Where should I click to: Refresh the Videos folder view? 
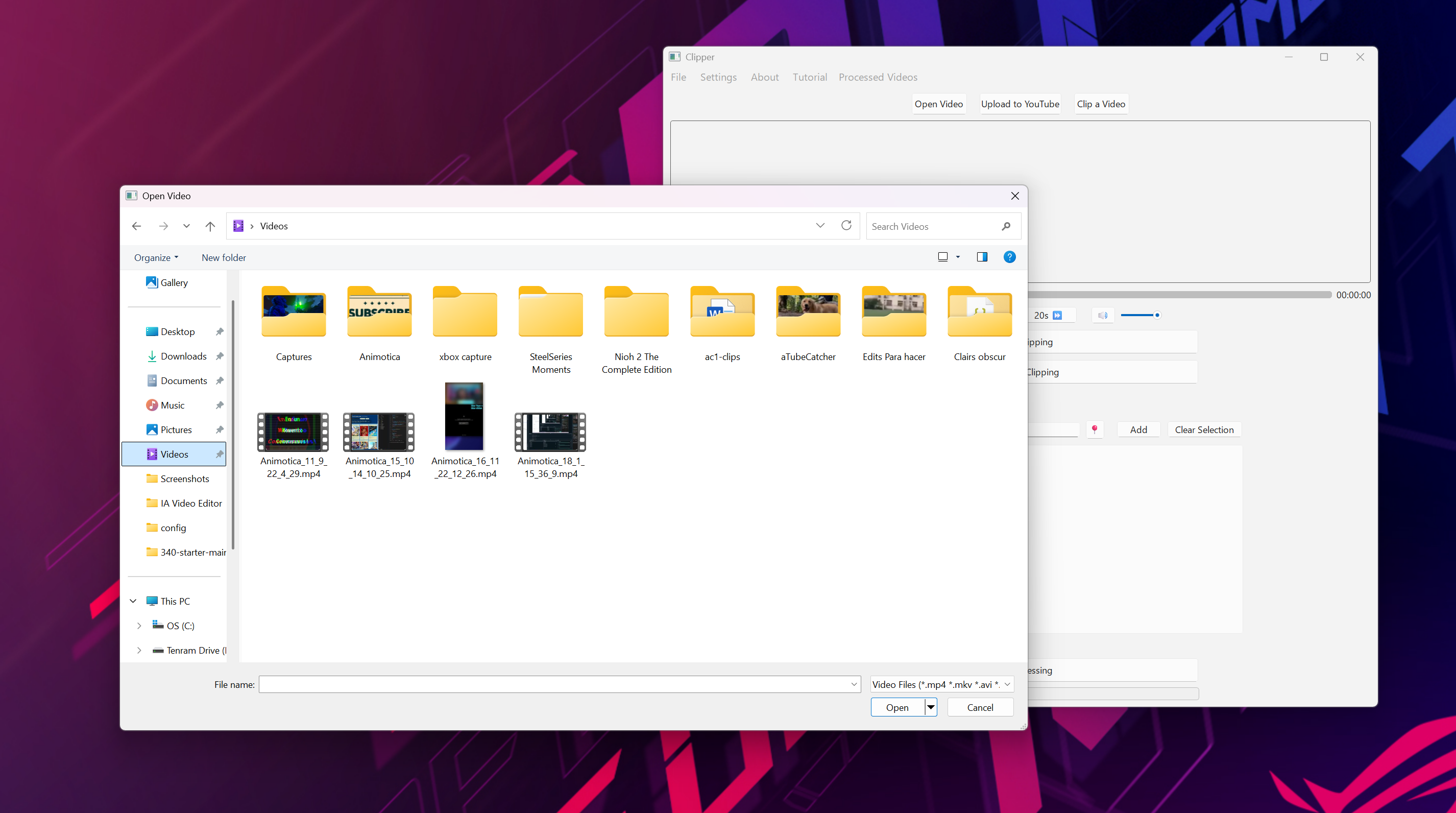846,225
